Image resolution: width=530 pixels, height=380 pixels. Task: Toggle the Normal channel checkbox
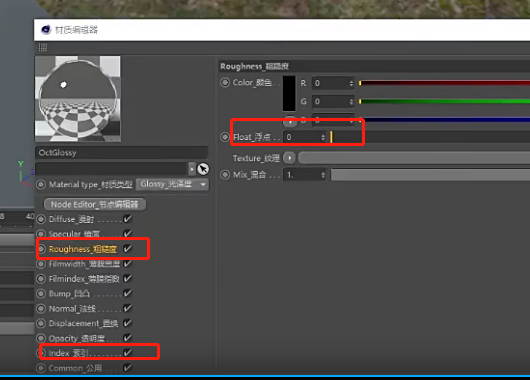click(127, 308)
